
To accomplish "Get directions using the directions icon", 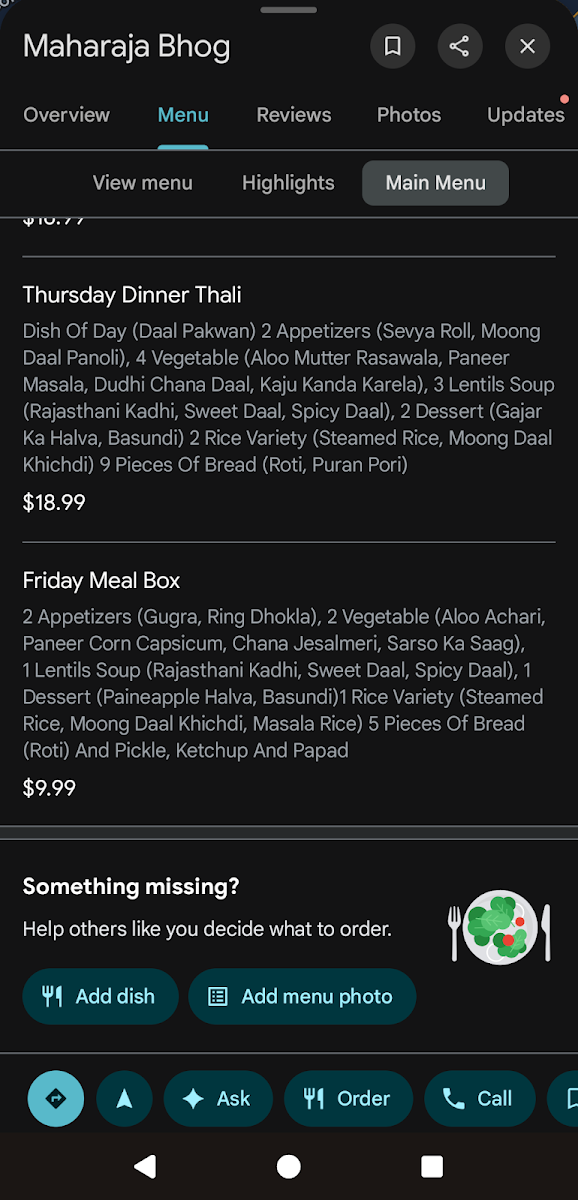I will [x=55, y=1098].
